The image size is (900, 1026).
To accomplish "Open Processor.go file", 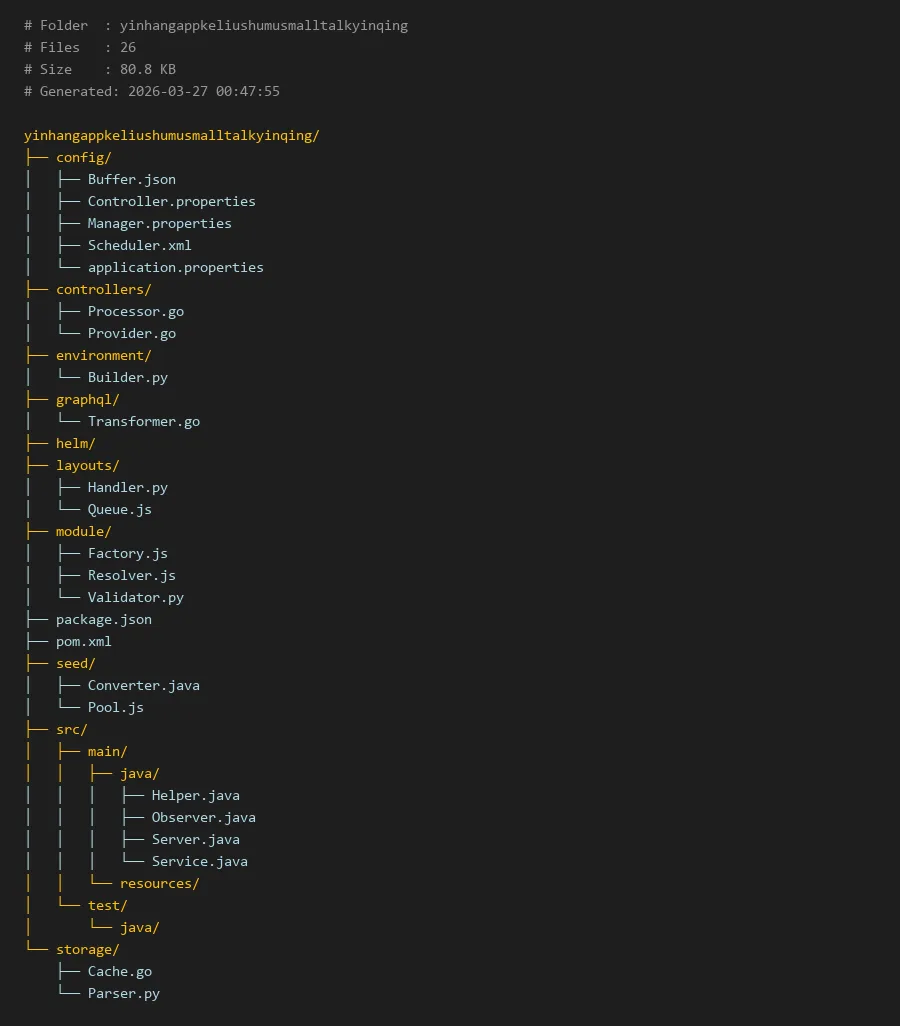I will (x=135, y=311).
